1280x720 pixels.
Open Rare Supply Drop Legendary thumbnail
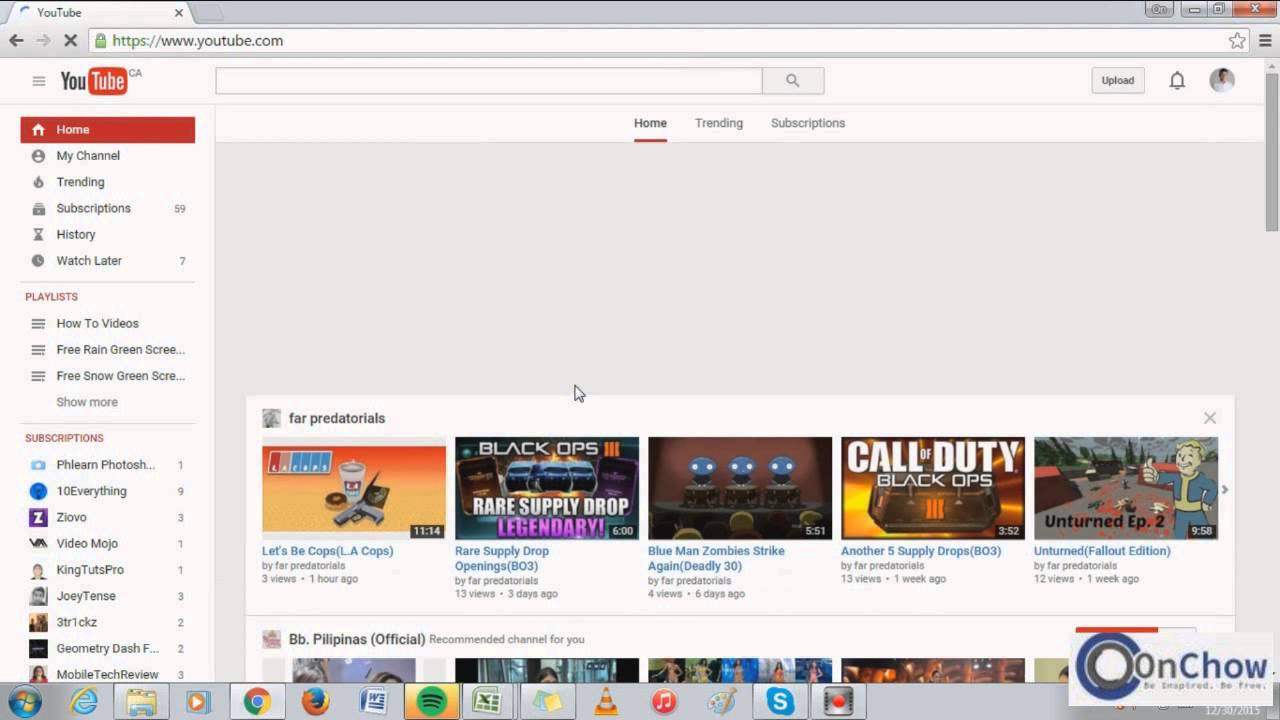(x=547, y=488)
